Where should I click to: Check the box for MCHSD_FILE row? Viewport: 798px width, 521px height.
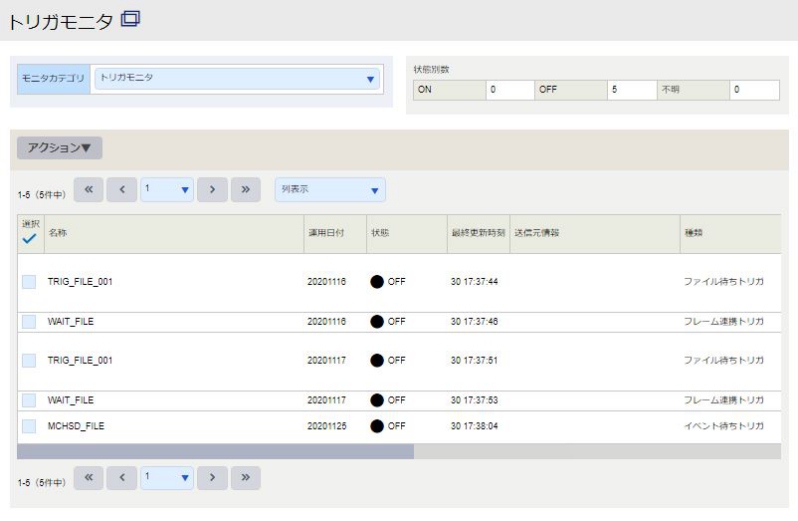pyautogui.click(x=29, y=426)
